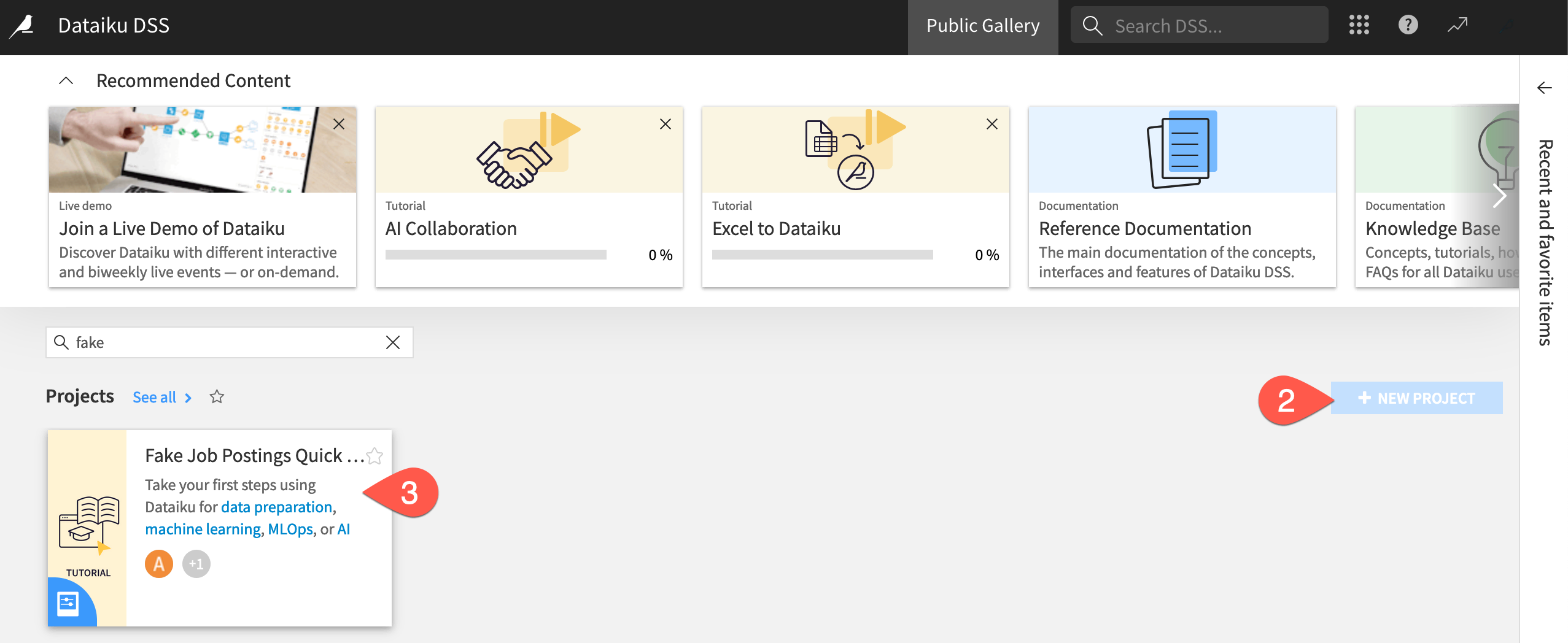This screenshot has height=643, width=1568.
Task: Open the applications grid menu
Action: pos(1359,25)
